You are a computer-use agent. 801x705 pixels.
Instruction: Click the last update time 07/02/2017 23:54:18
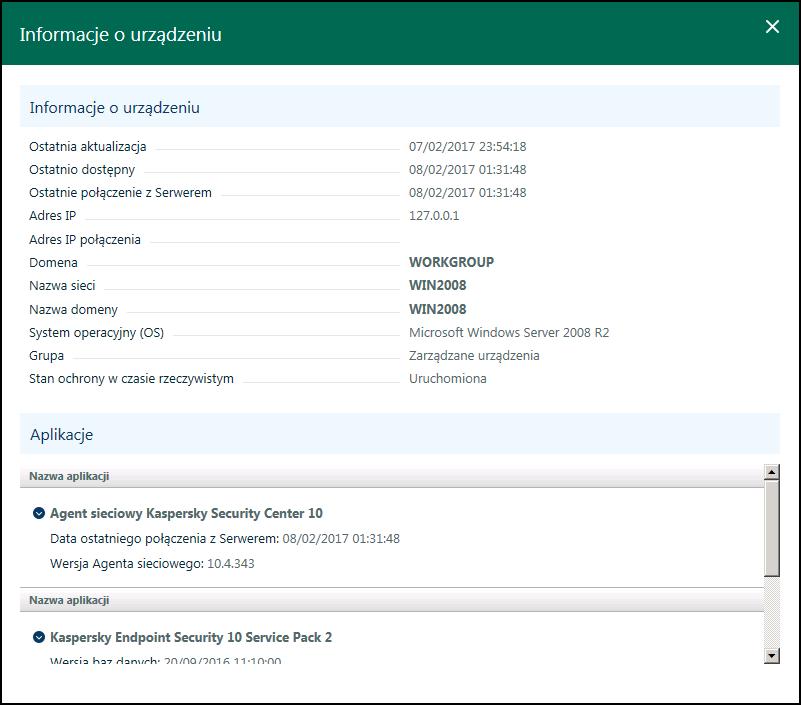click(467, 147)
